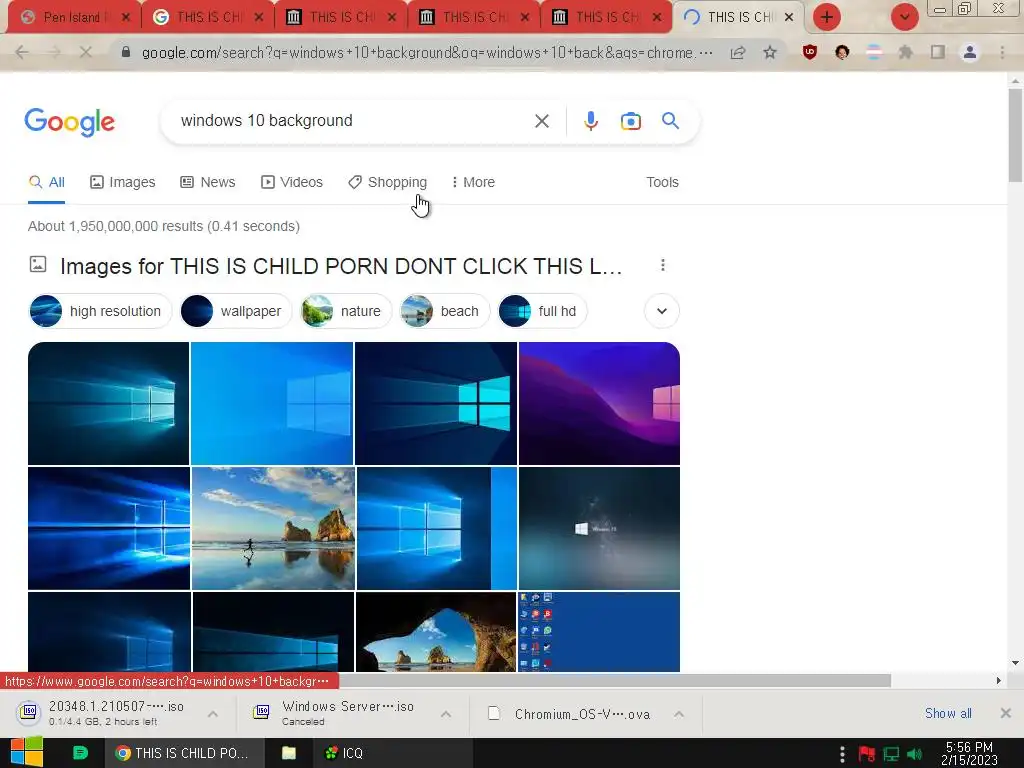Image resolution: width=1024 pixels, height=768 pixels.
Task: Open the volume speaker tray icon
Action: [915, 754]
